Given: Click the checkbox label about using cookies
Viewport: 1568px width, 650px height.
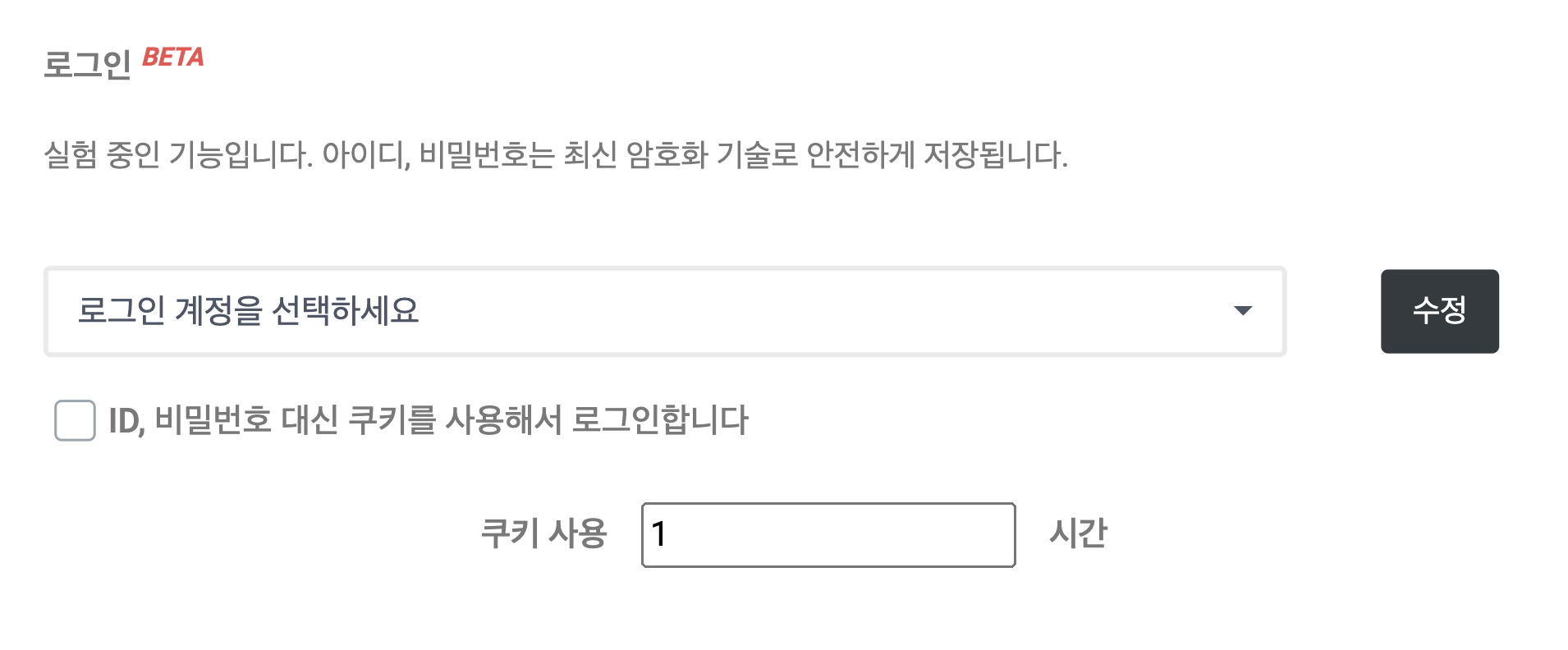Looking at the screenshot, I should (428, 420).
